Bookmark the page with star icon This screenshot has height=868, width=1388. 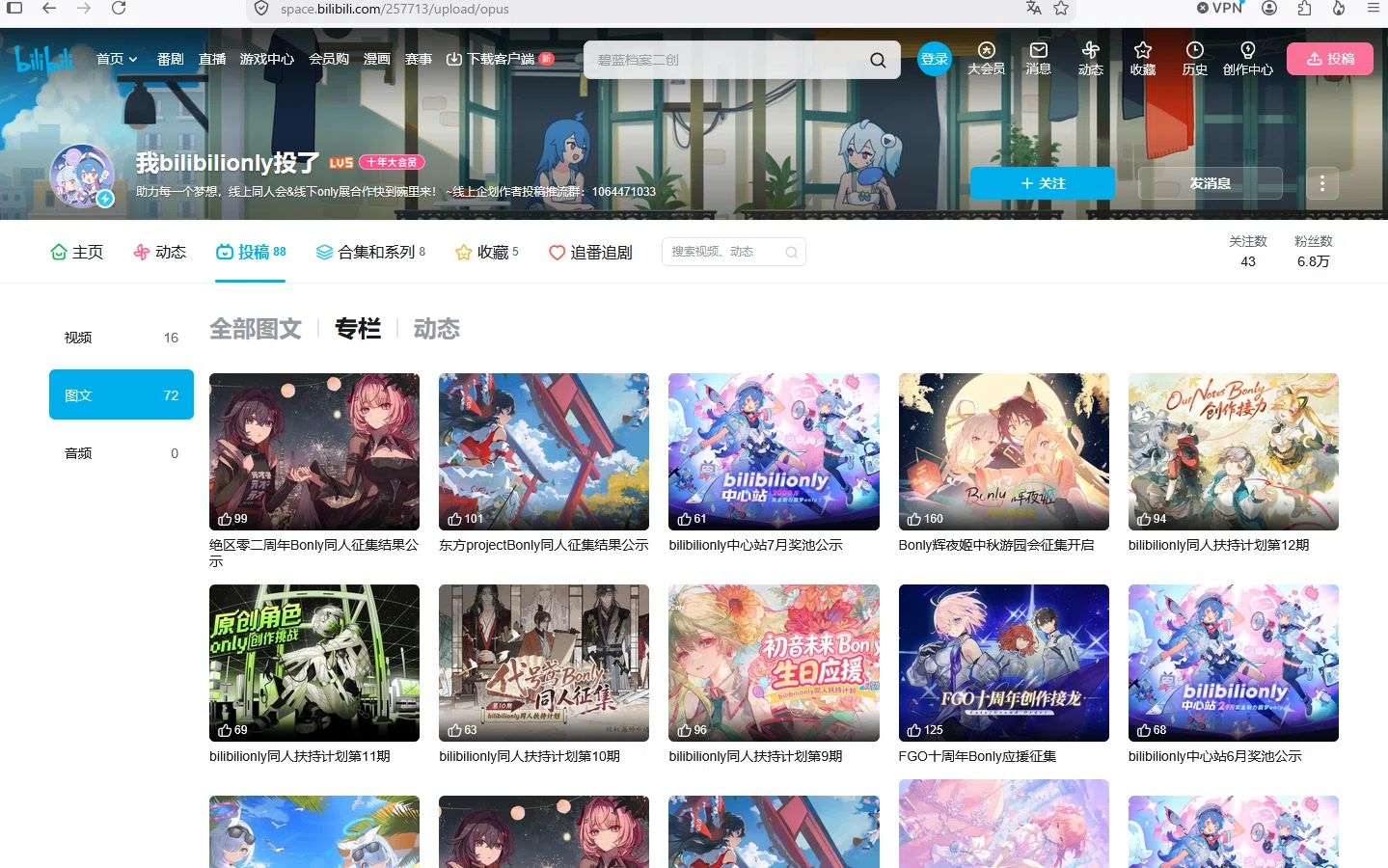pos(1061,9)
